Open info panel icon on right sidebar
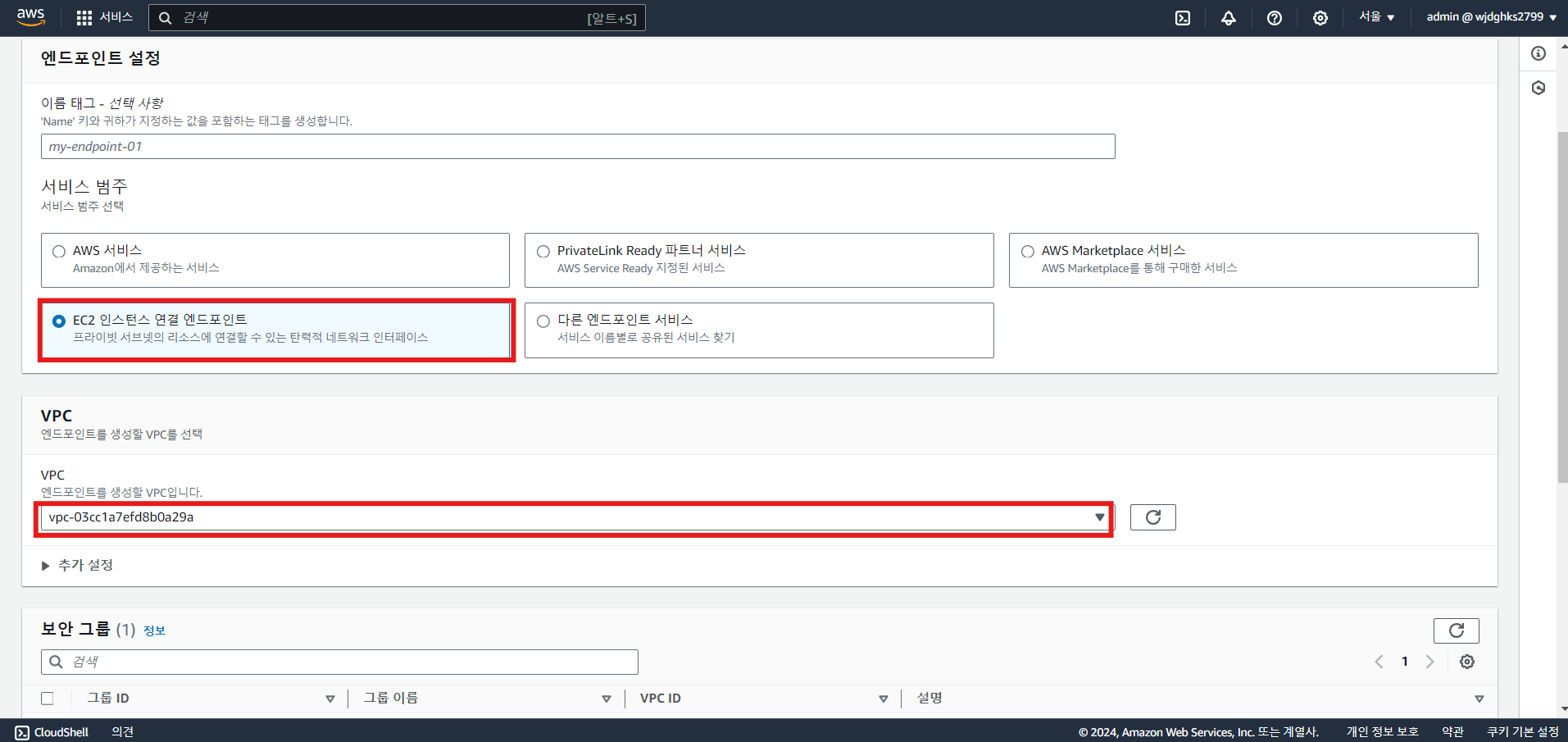The height and width of the screenshot is (742, 1568). coord(1538,53)
